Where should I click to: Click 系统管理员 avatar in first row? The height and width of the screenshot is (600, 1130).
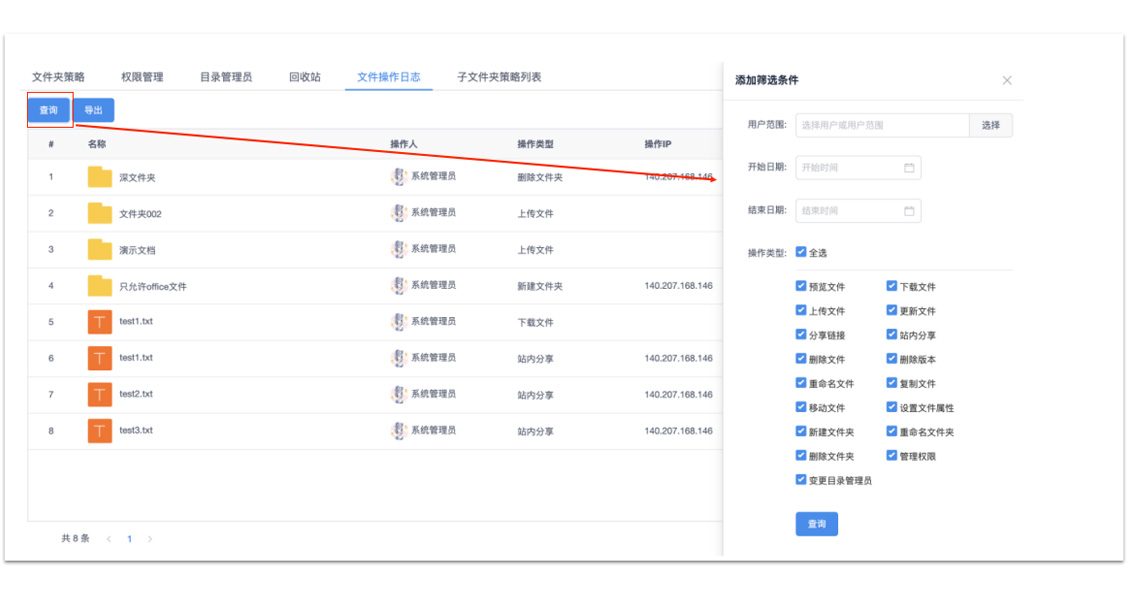[398, 177]
